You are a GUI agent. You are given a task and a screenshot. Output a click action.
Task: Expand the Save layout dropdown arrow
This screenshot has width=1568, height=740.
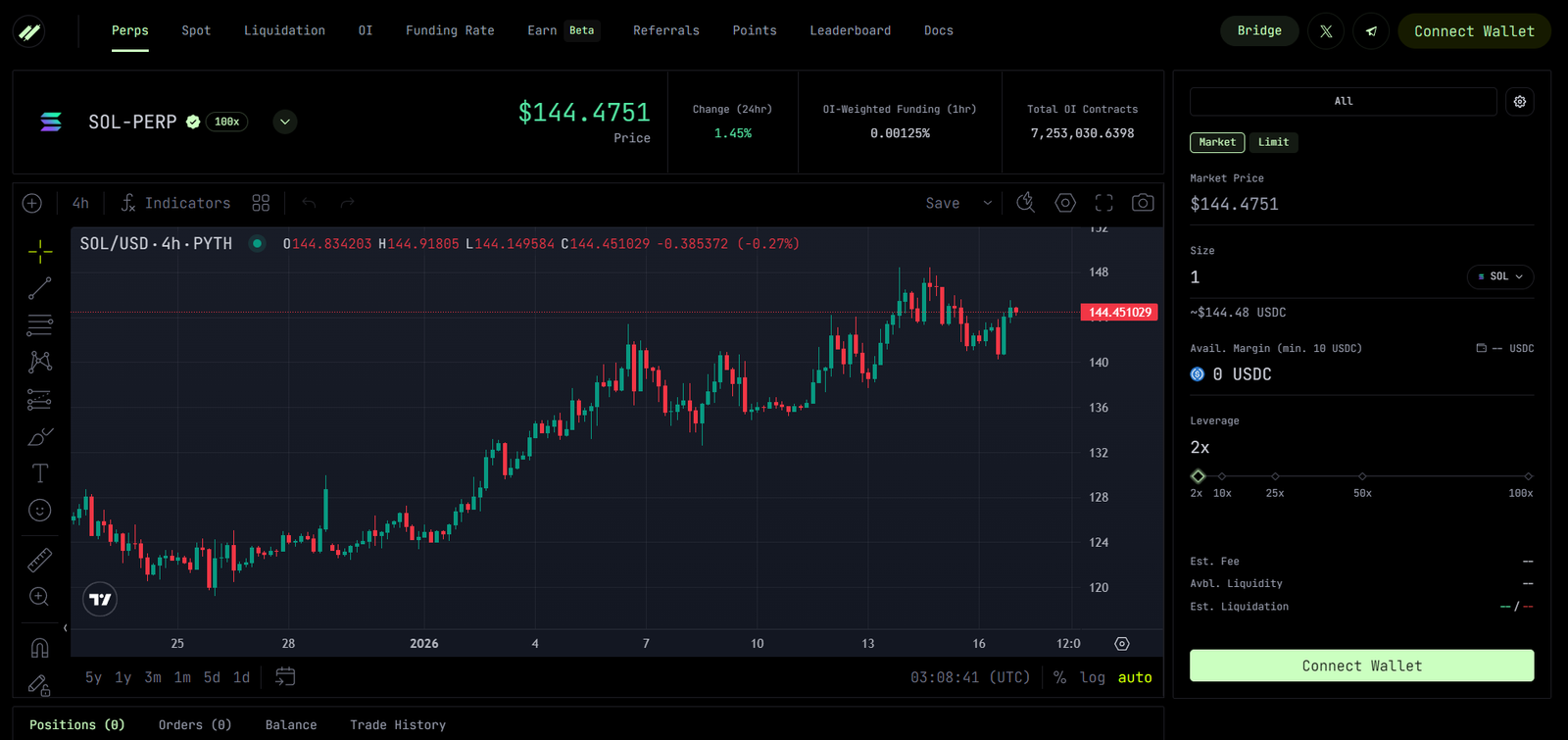(x=987, y=203)
